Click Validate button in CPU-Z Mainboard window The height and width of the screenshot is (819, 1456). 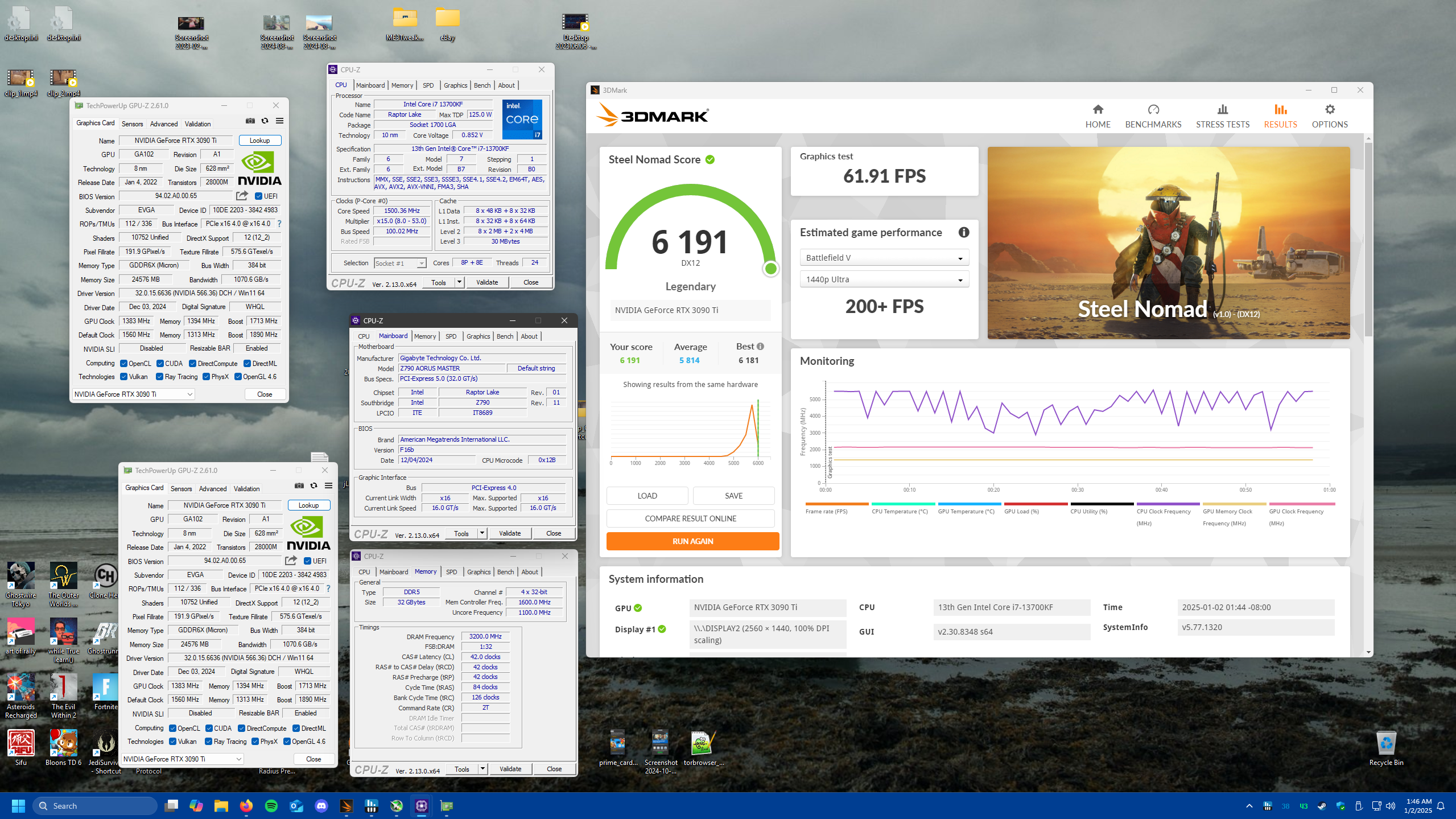pyautogui.click(x=510, y=533)
